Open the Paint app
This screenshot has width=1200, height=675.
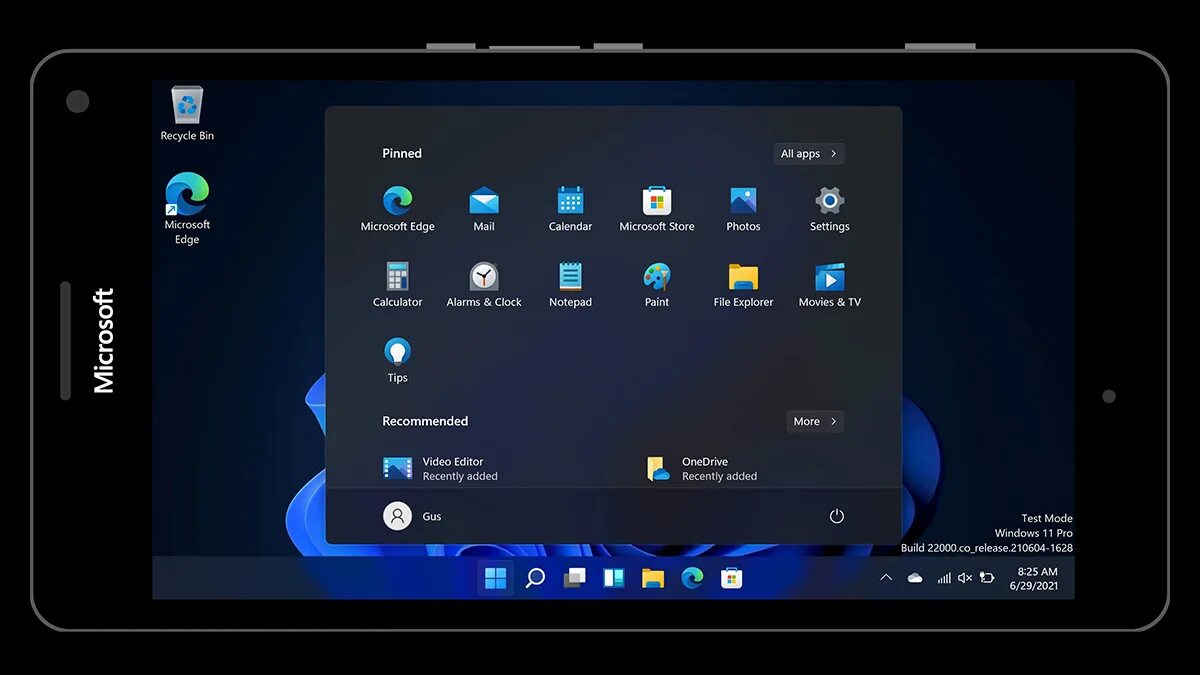tap(657, 285)
